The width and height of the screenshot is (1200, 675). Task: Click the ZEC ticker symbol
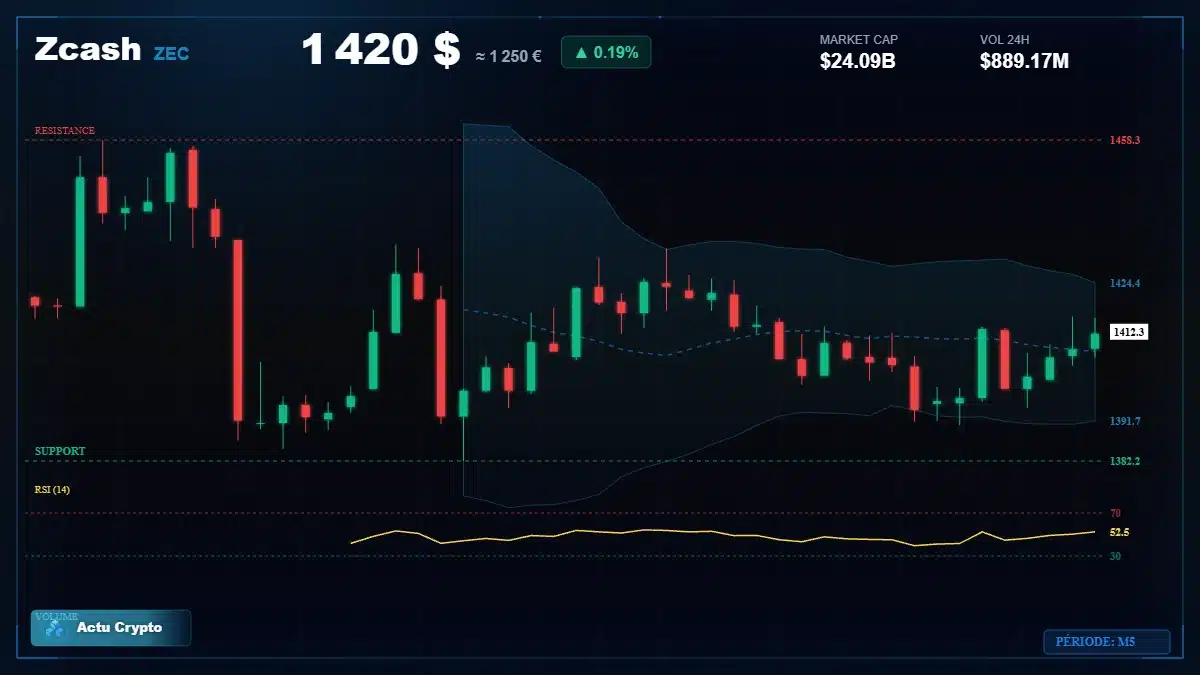point(171,53)
